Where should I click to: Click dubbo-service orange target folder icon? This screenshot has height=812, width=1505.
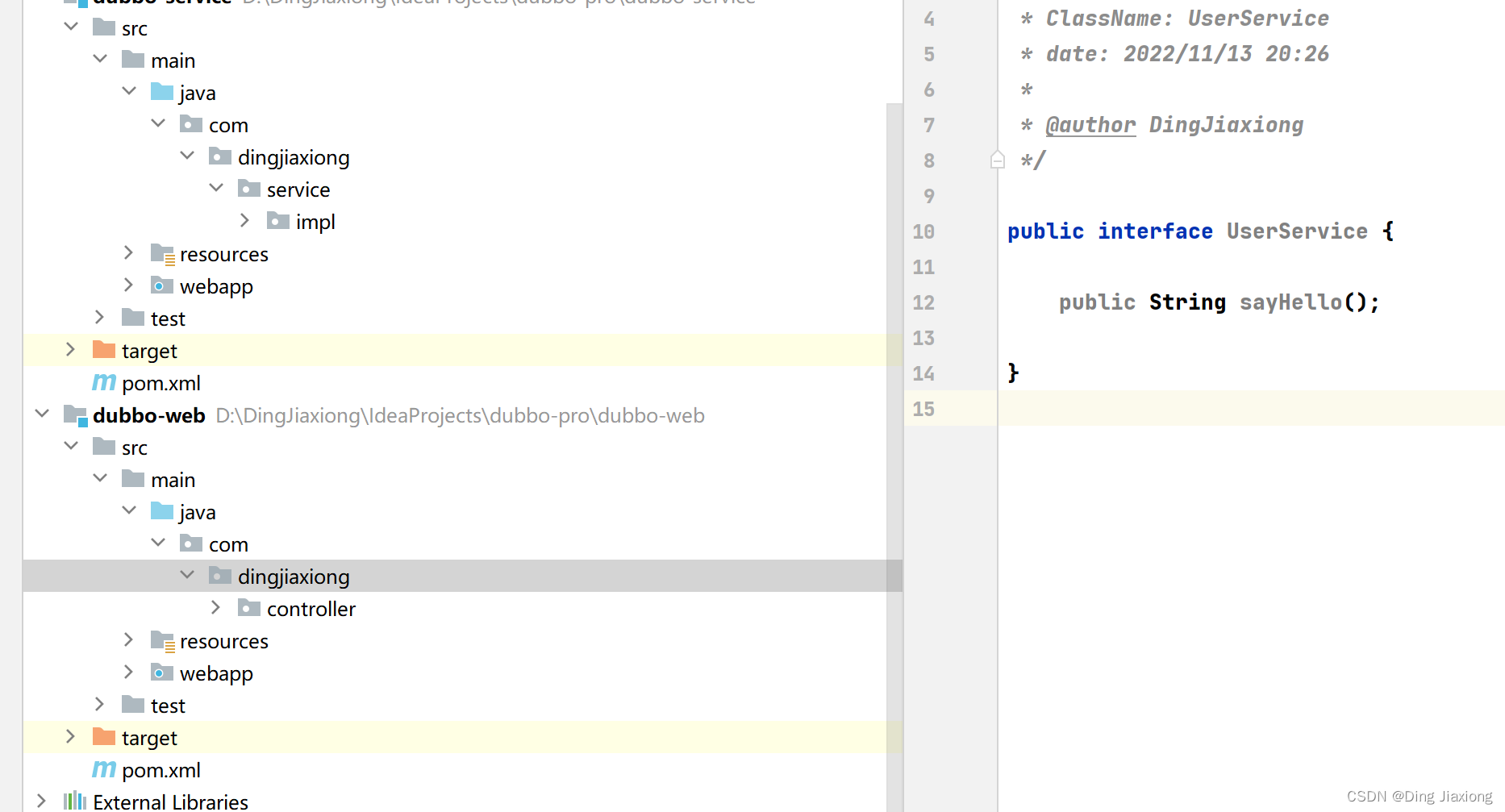point(104,349)
